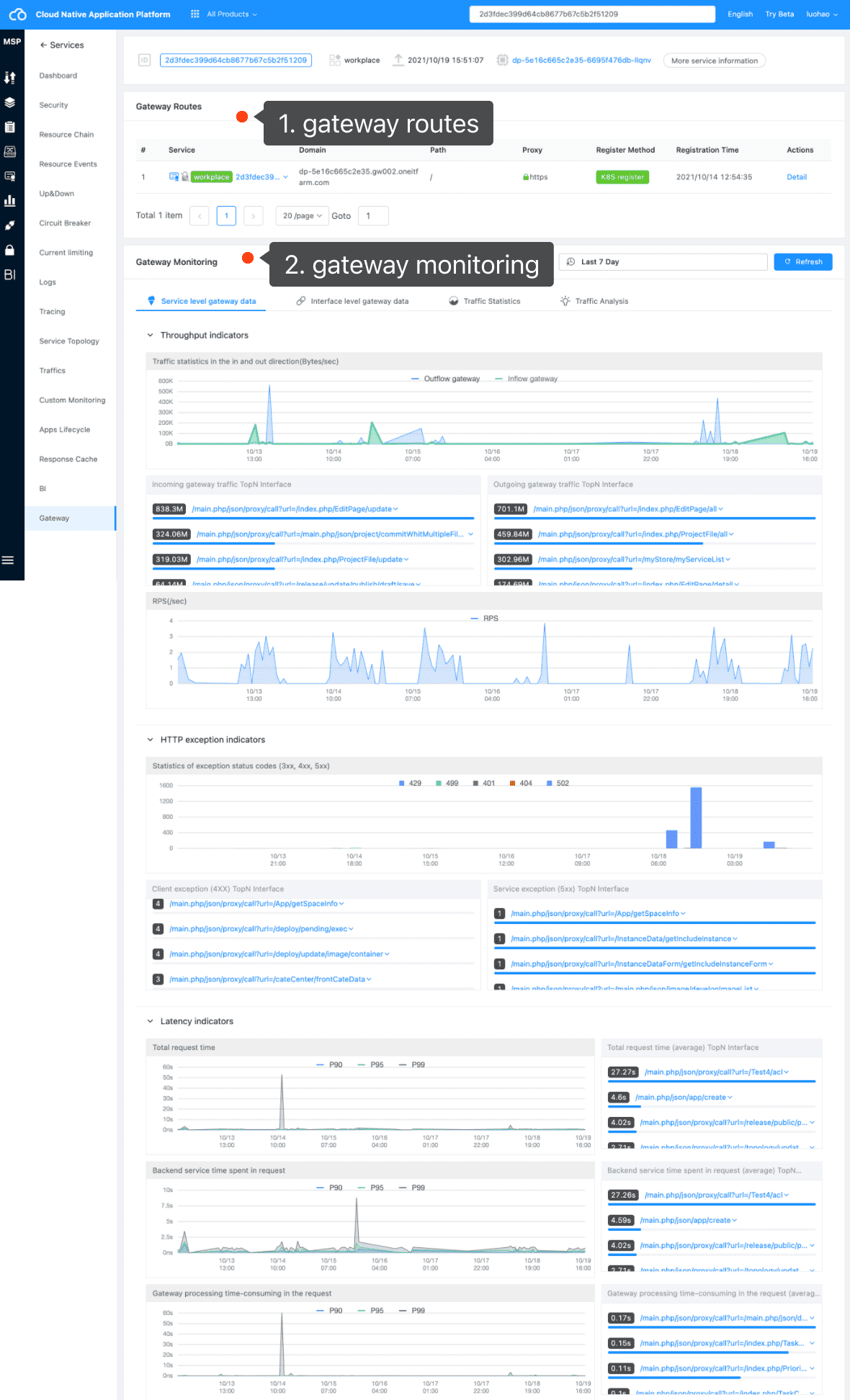This screenshot has height=1400, width=850.
Task: Click the lock icon before https in Proxy
Action: pyautogui.click(x=527, y=177)
